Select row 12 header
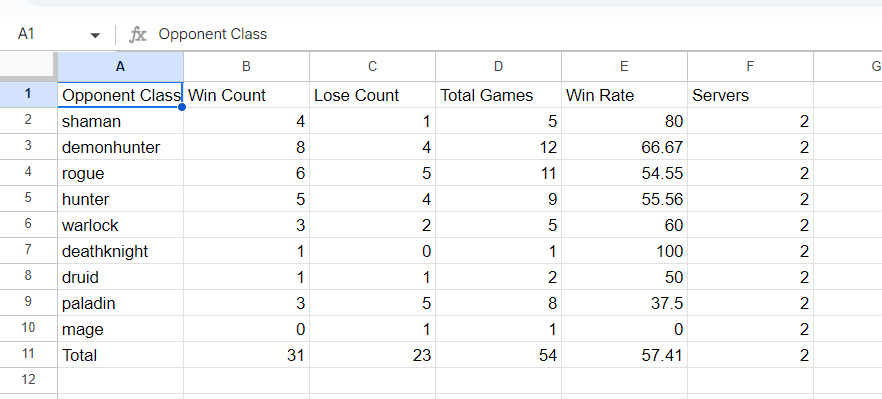The width and height of the screenshot is (882, 399). pos(29,380)
